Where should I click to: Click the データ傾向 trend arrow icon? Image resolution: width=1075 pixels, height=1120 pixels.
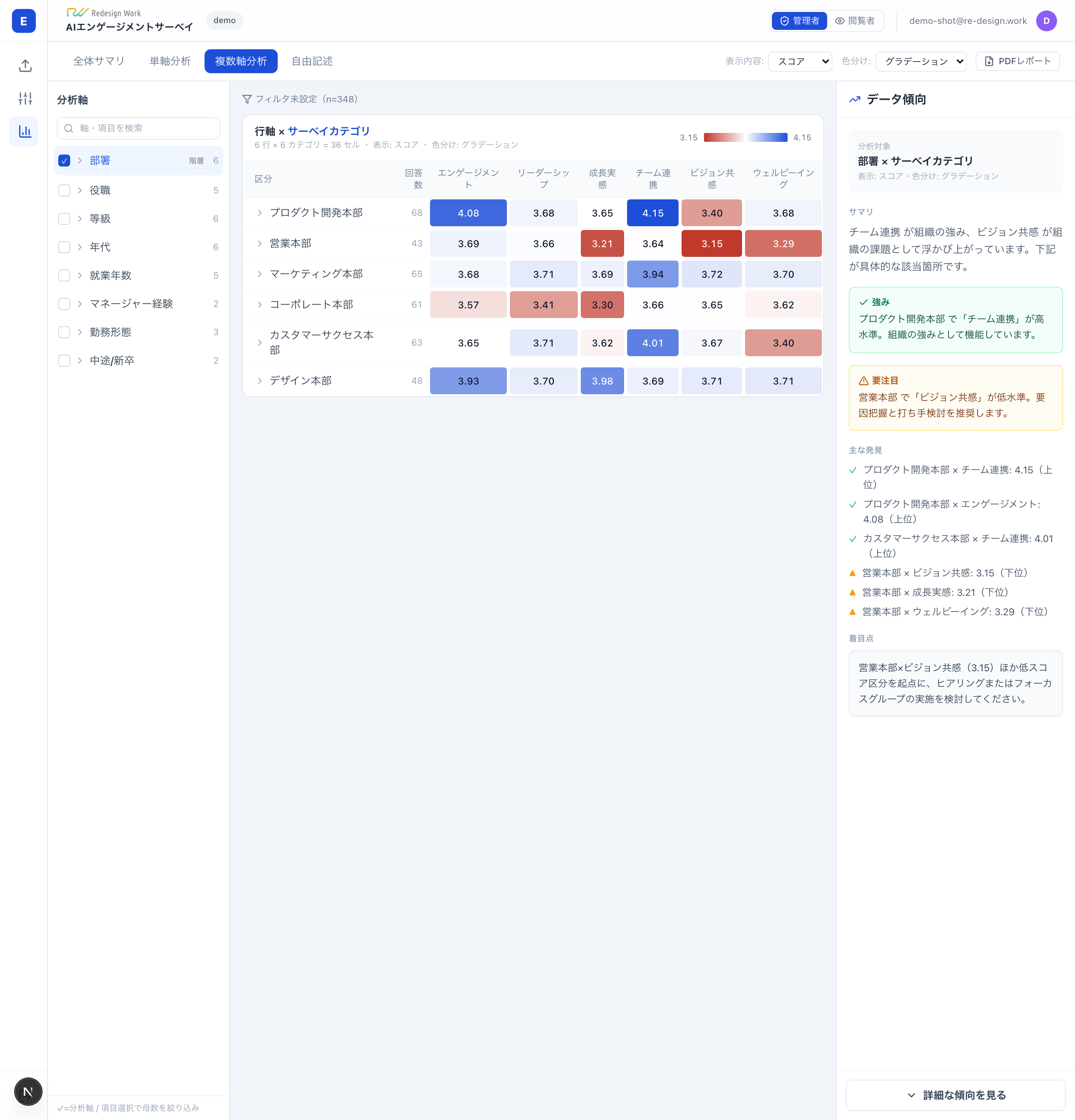[854, 99]
